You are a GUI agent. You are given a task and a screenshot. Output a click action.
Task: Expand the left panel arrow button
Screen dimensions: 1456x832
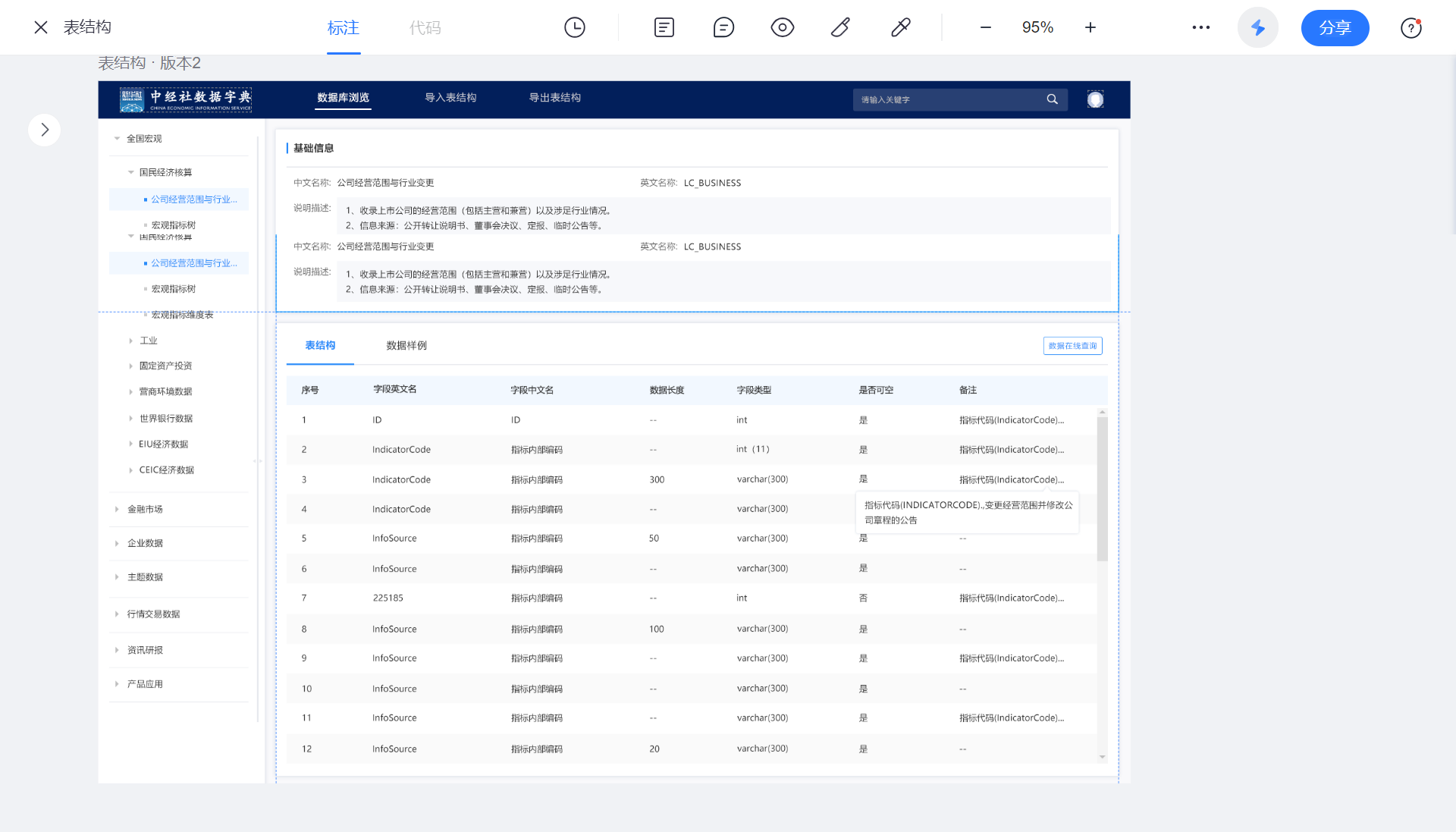[x=45, y=130]
